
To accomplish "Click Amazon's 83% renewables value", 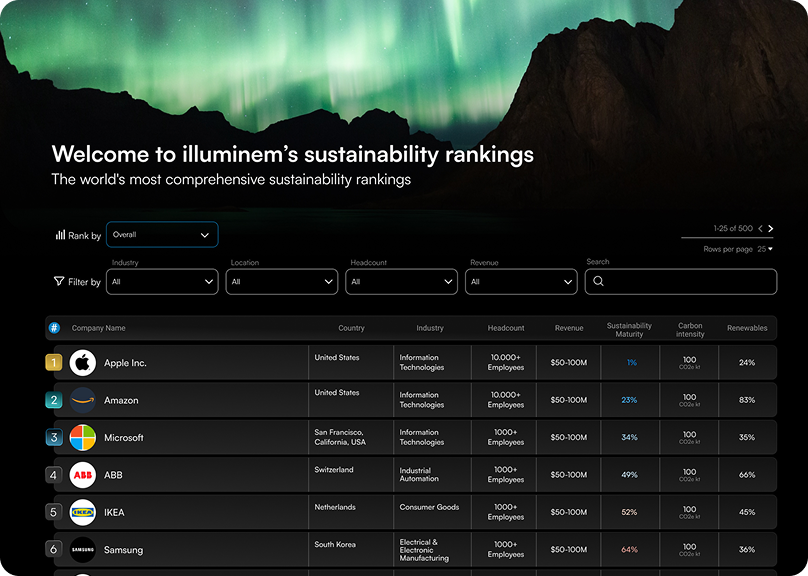I will click(x=747, y=400).
